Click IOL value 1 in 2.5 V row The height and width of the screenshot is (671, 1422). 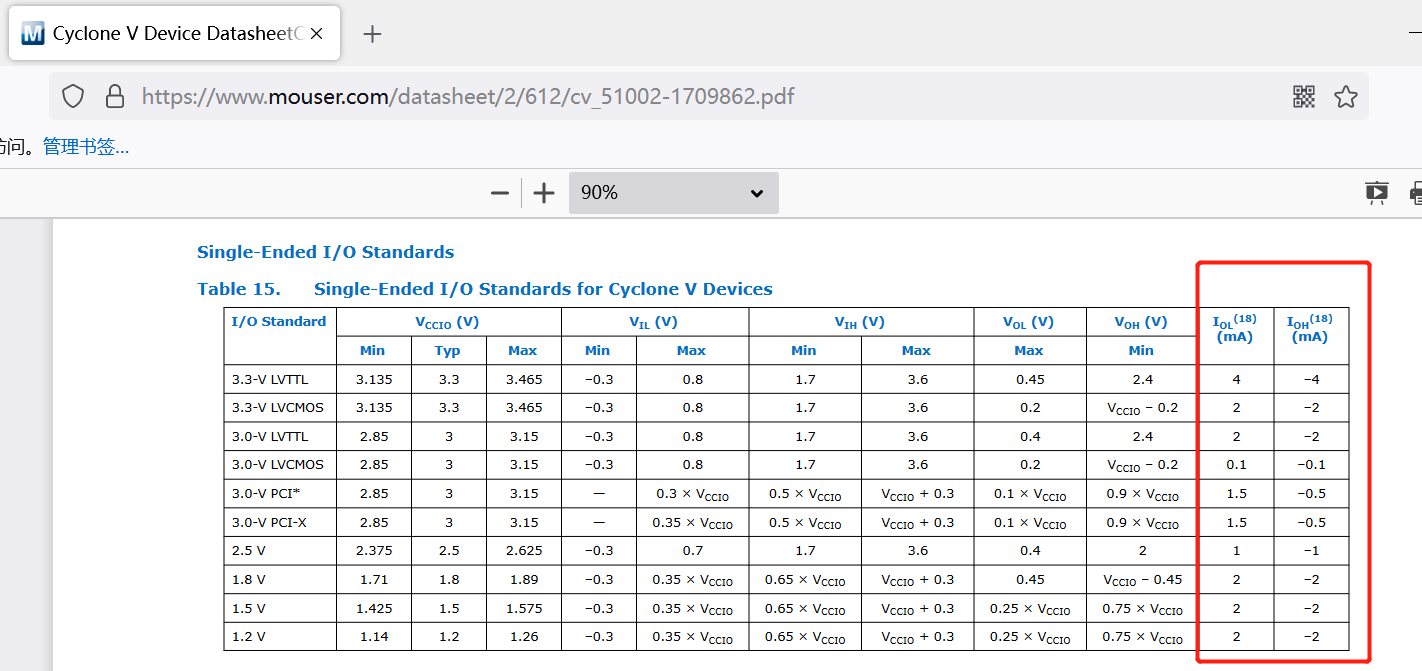[x=1236, y=551]
